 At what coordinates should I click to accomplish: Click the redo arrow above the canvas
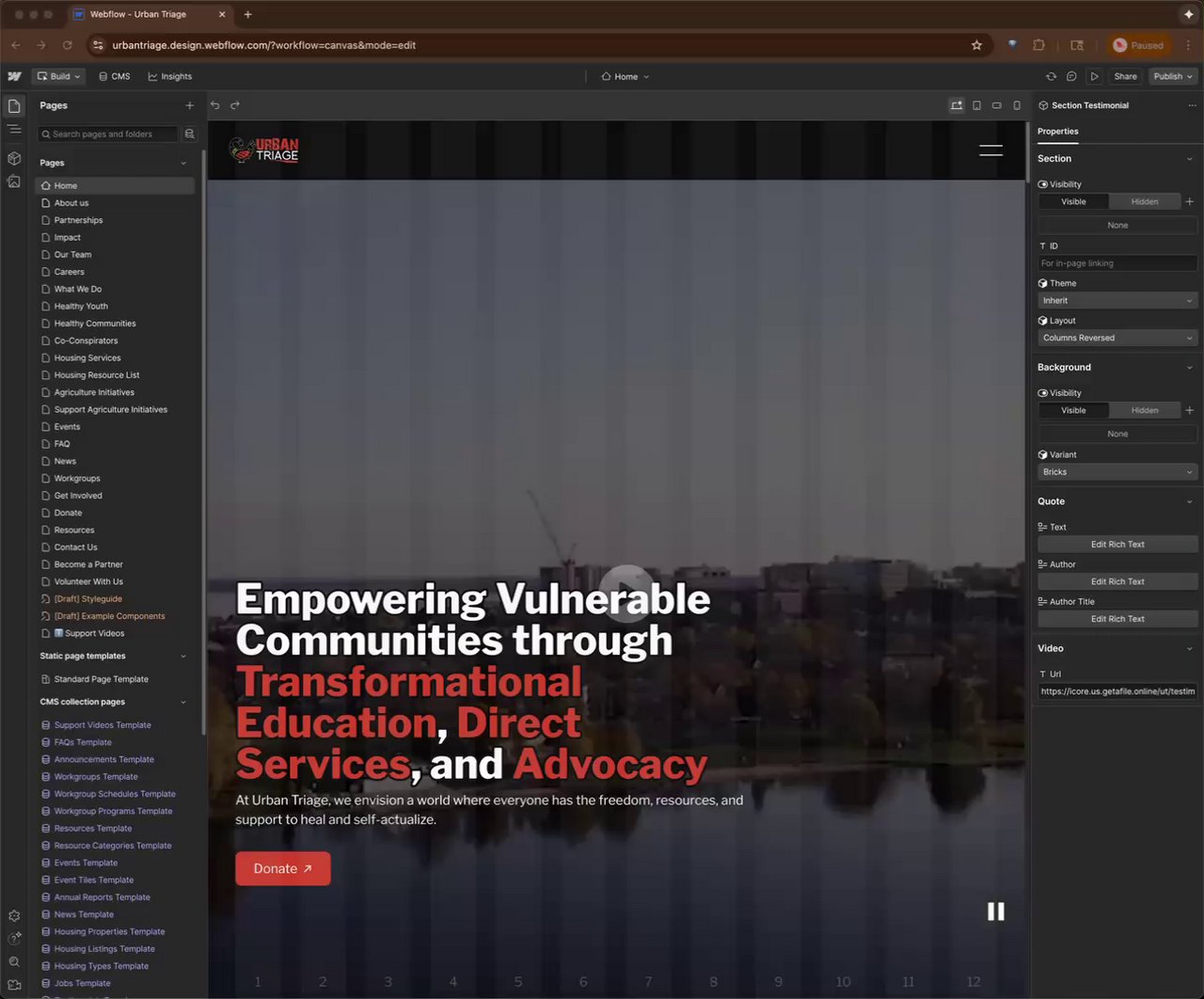(x=235, y=105)
